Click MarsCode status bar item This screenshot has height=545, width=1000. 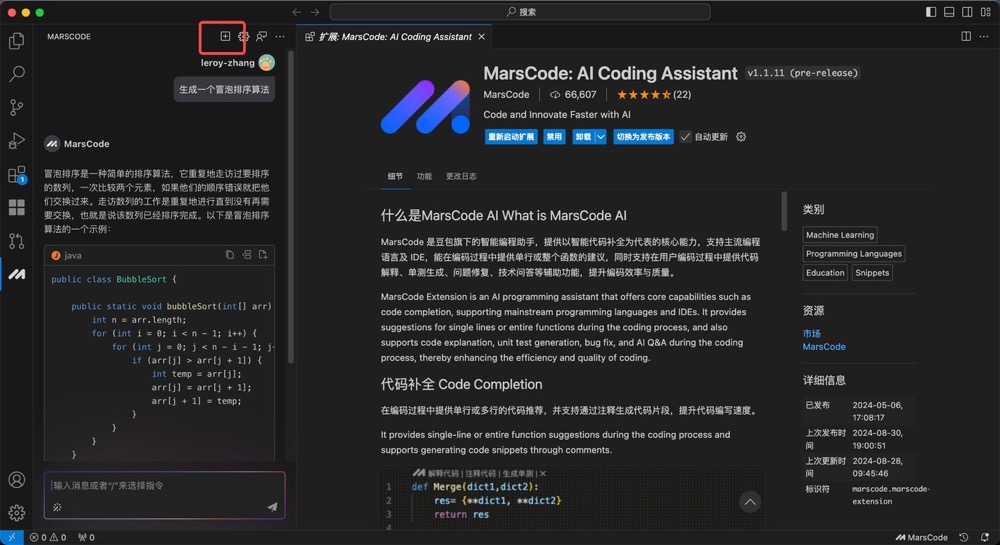[x=922, y=537]
